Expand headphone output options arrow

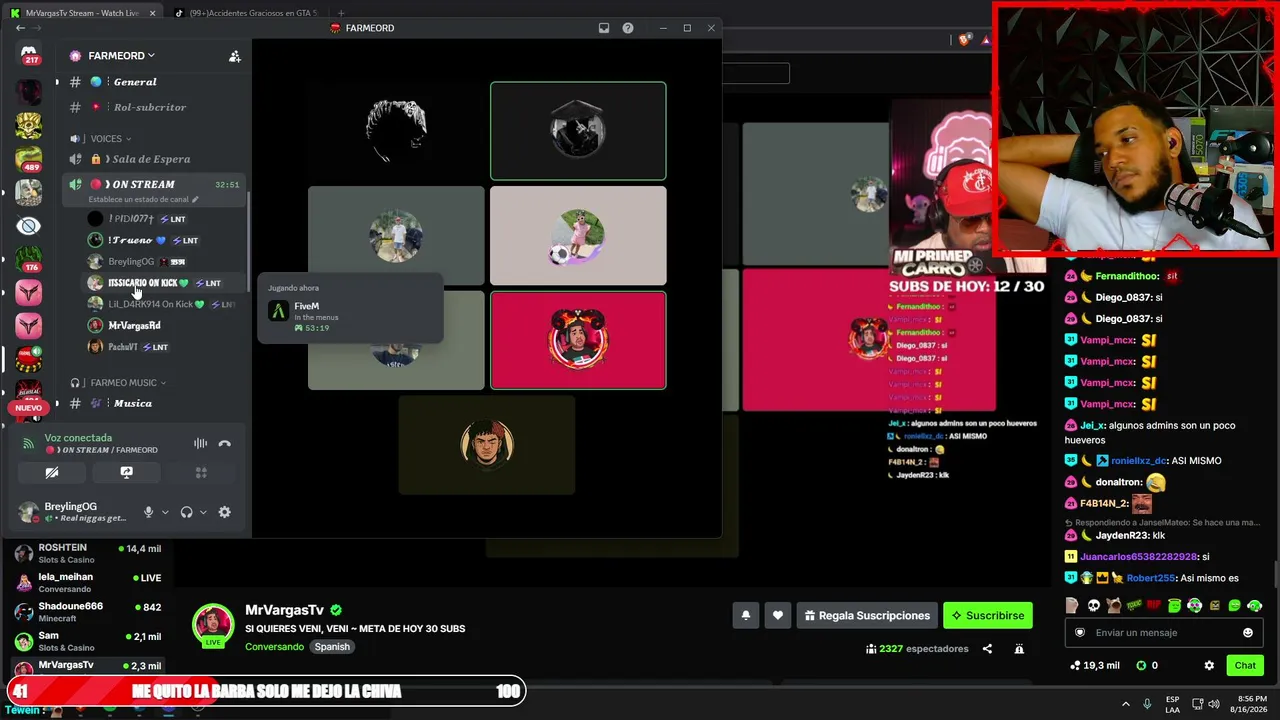tap(203, 512)
